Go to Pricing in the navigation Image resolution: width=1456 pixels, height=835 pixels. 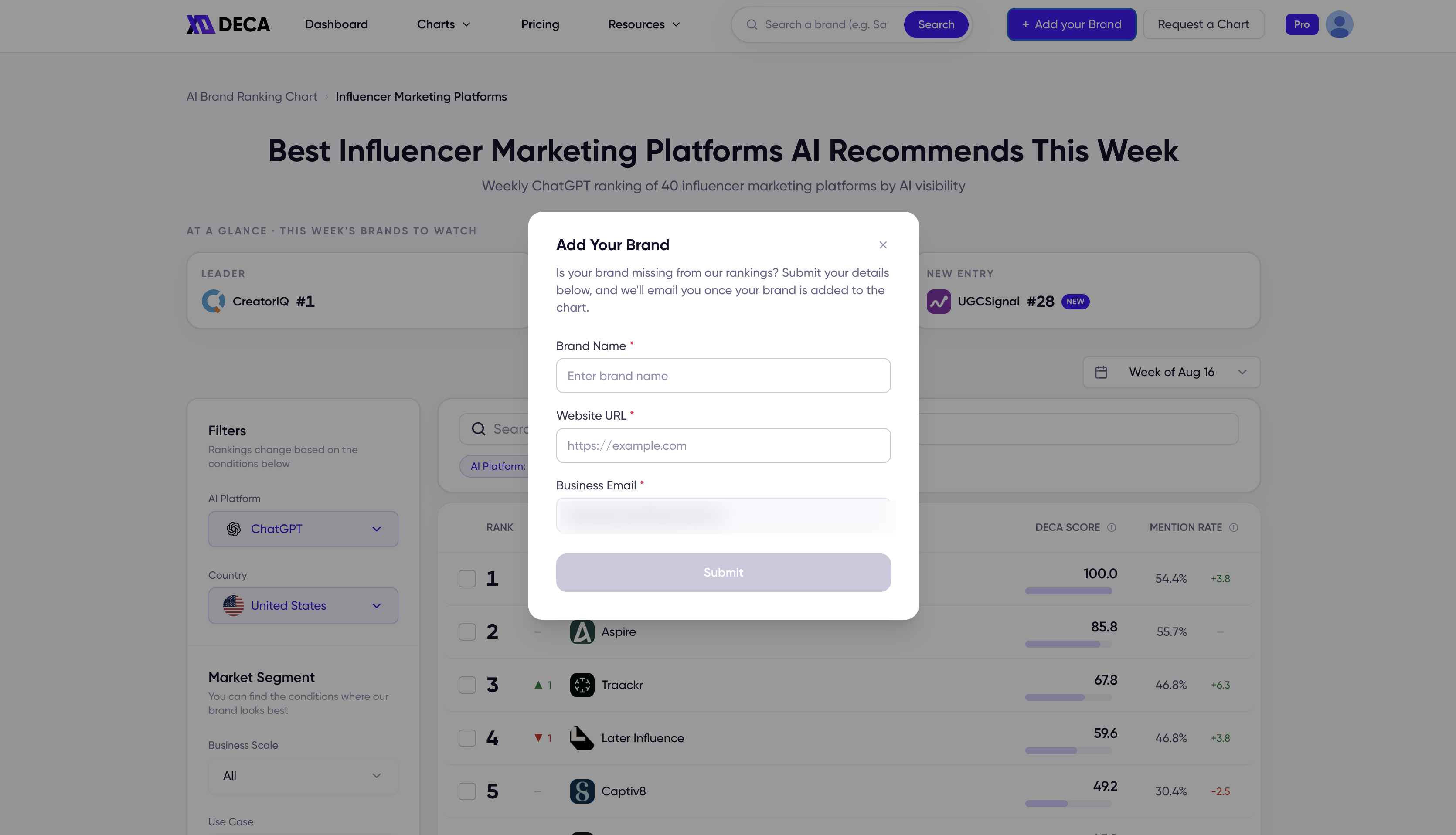tap(540, 24)
